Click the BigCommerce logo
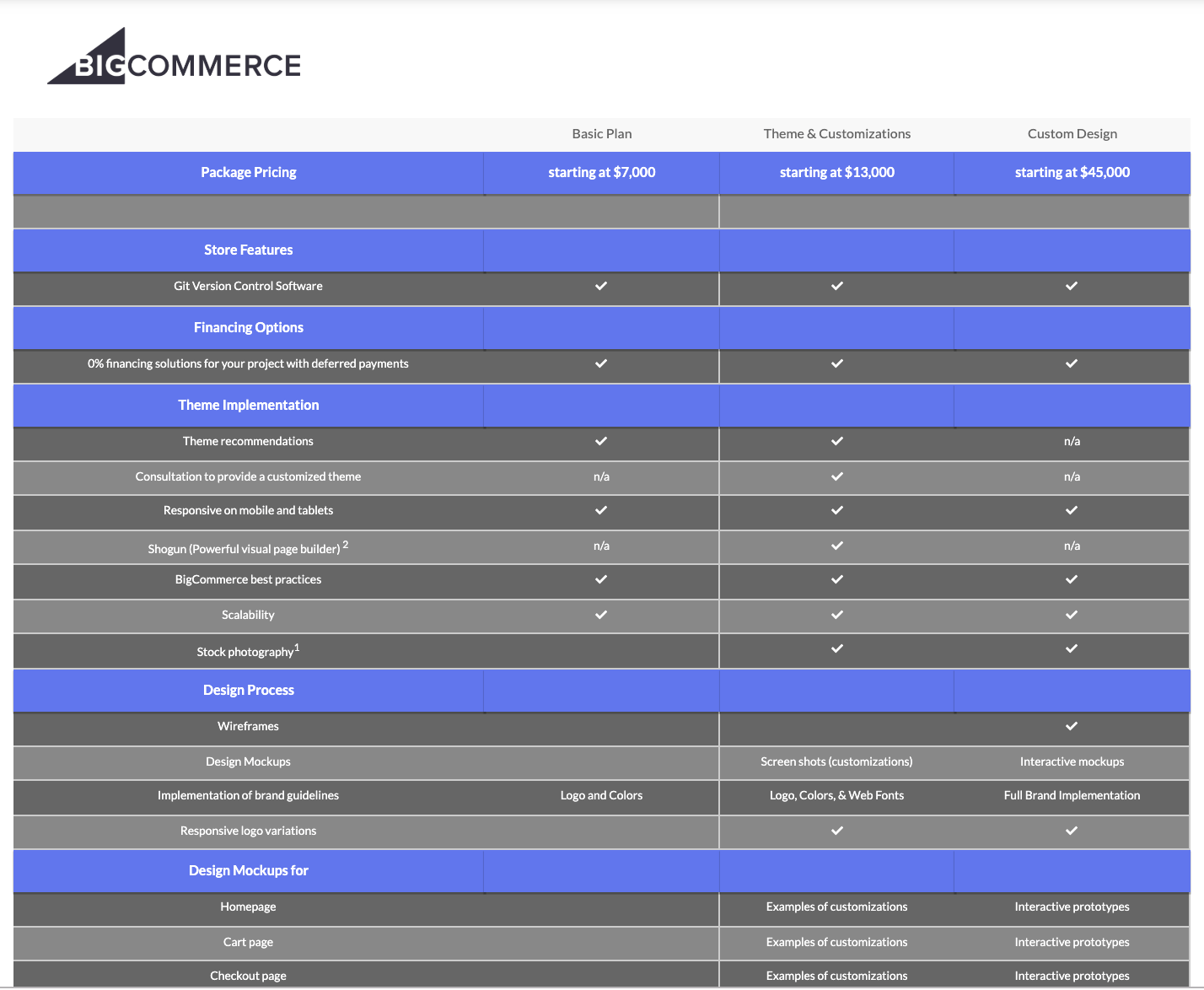Screen dimensions: 1204x990 pyautogui.click(x=174, y=56)
